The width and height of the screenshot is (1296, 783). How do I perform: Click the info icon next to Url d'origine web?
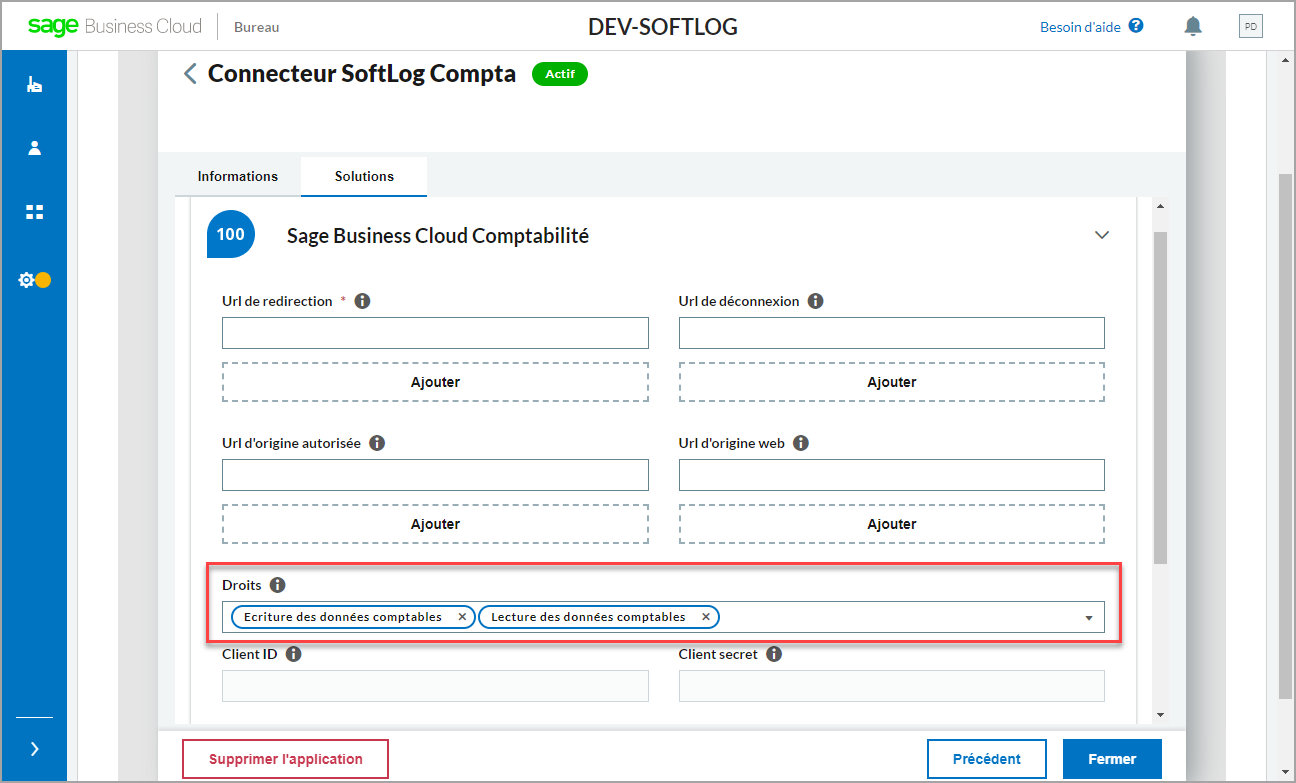[x=801, y=443]
